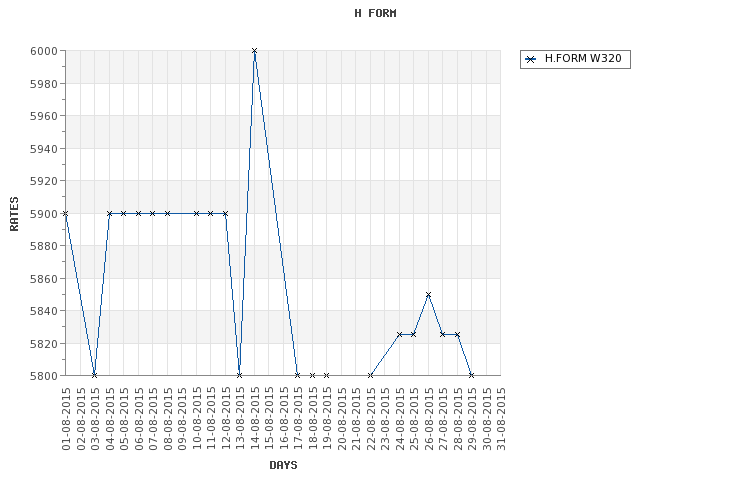Image resolution: width=750 pixels, height=500 pixels.
Task: Click the 01-08-2015 date label
Action: click(x=66, y=419)
